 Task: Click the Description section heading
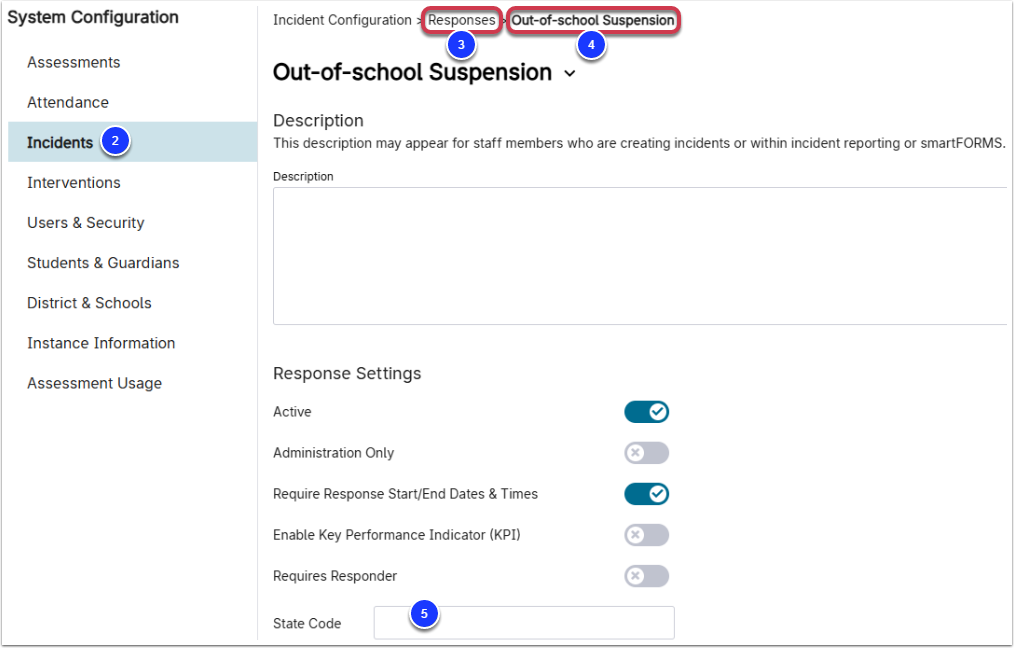pyautogui.click(x=318, y=120)
